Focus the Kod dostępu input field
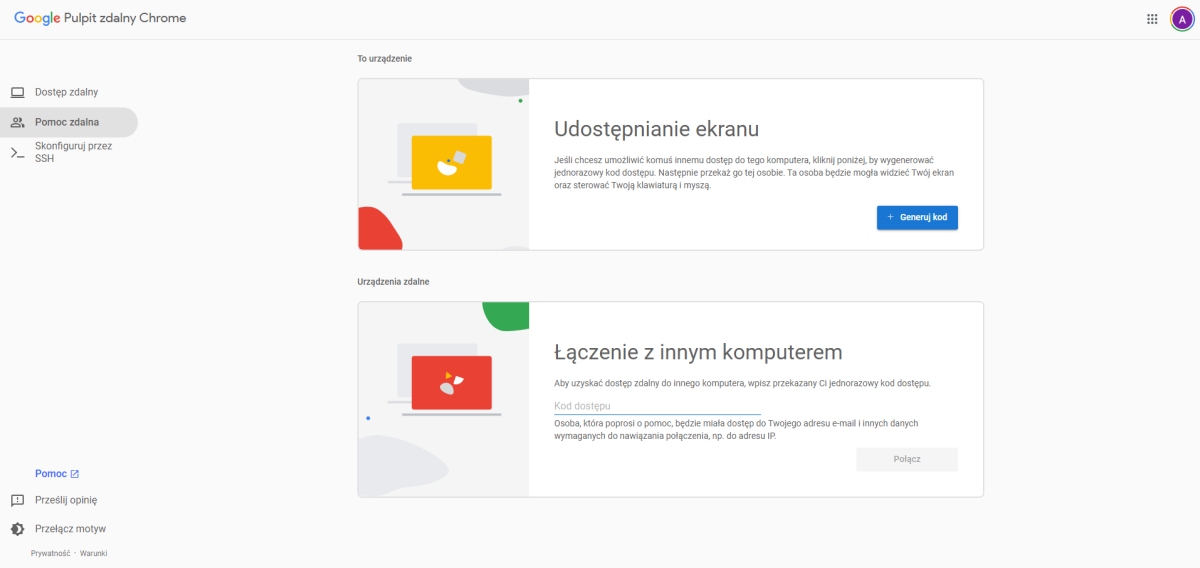 [657, 406]
